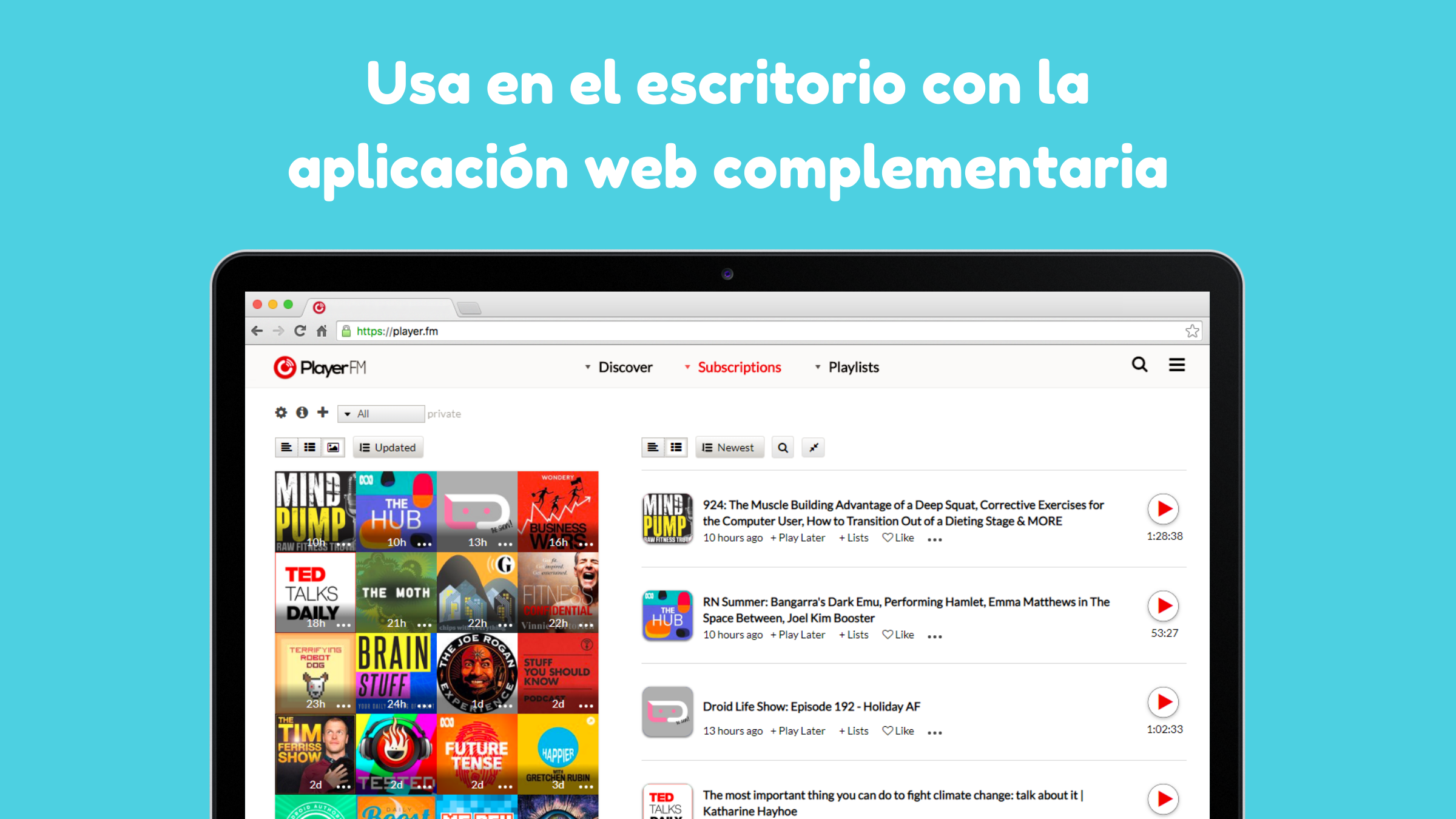Play the RN Summer Hub episode
The height and width of the screenshot is (819, 1456).
(x=1163, y=606)
